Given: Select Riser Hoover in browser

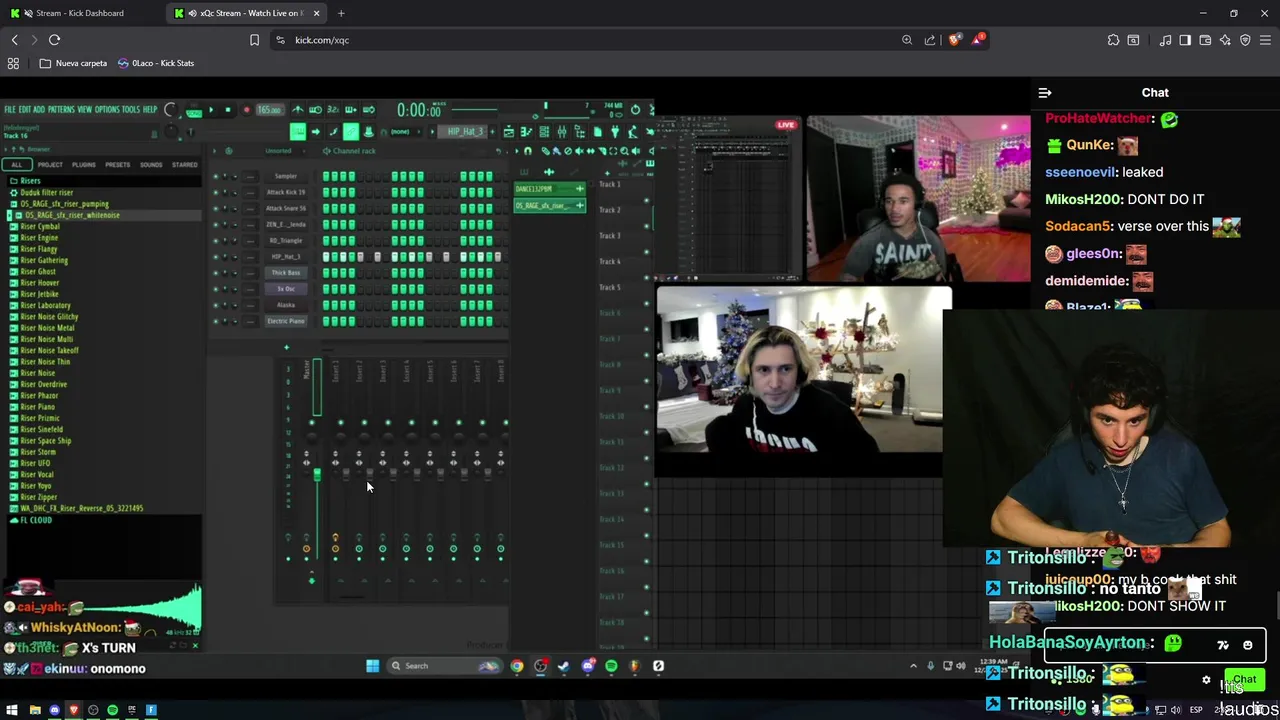Looking at the screenshot, I should click(x=40, y=283).
